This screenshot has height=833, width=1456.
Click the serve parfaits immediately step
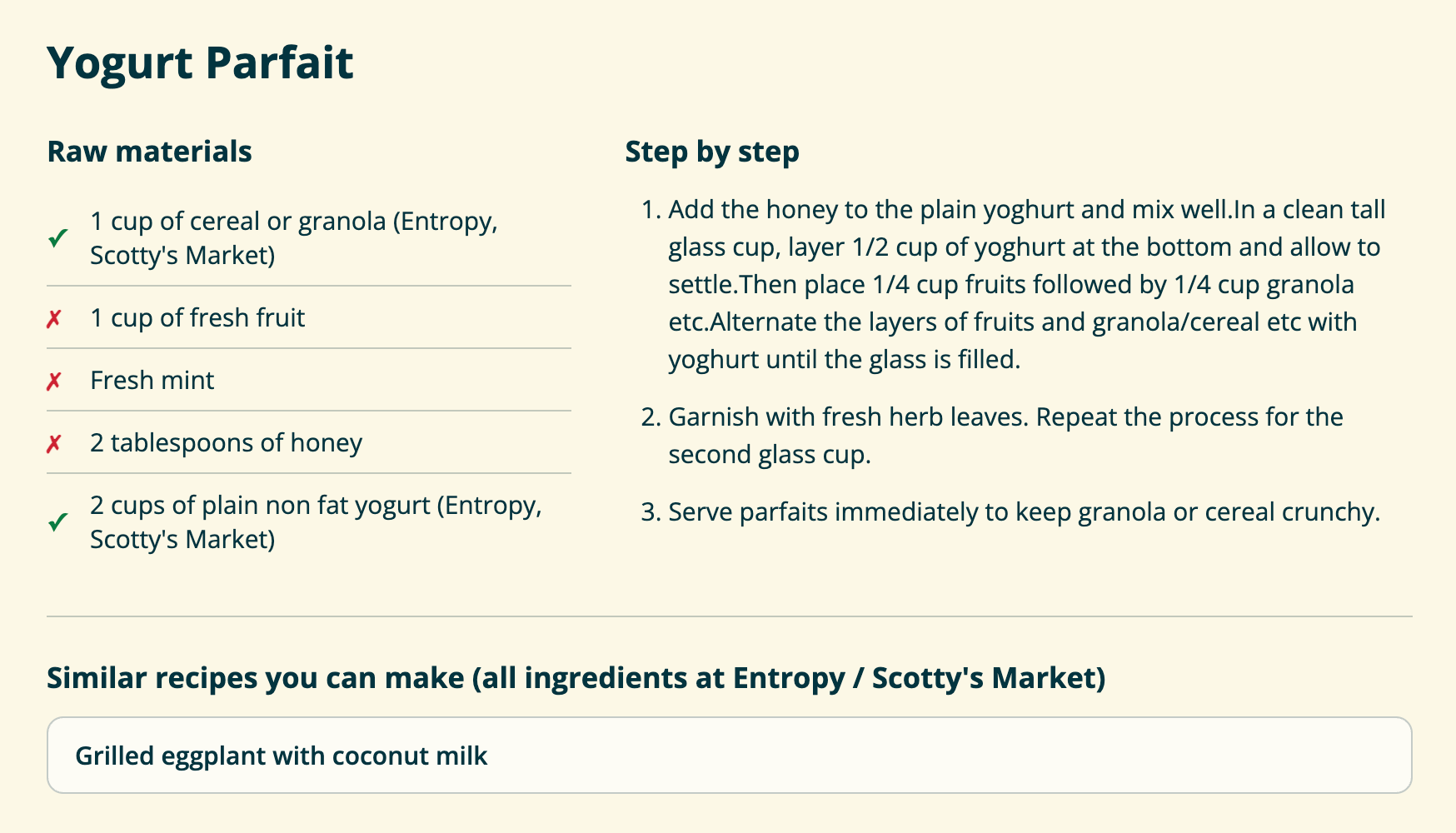click(x=1024, y=511)
